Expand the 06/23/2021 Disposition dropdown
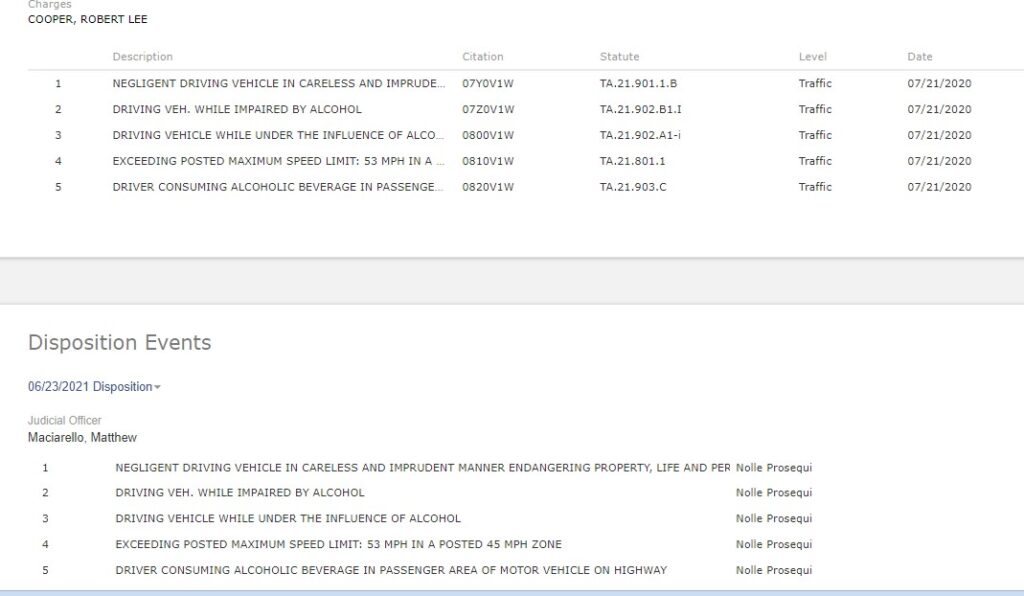Viewport: 1024px width, 596px height. click(x=94, y=386)
